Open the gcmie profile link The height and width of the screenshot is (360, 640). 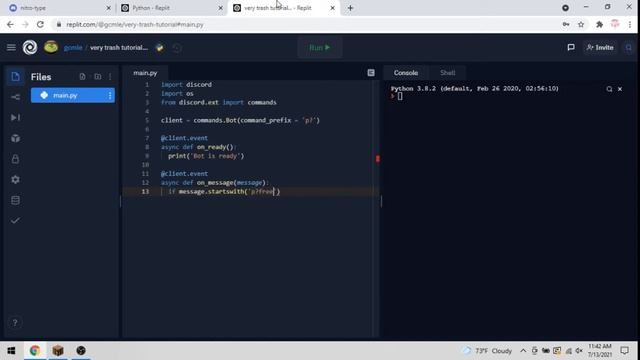click(x=73, y=48)
